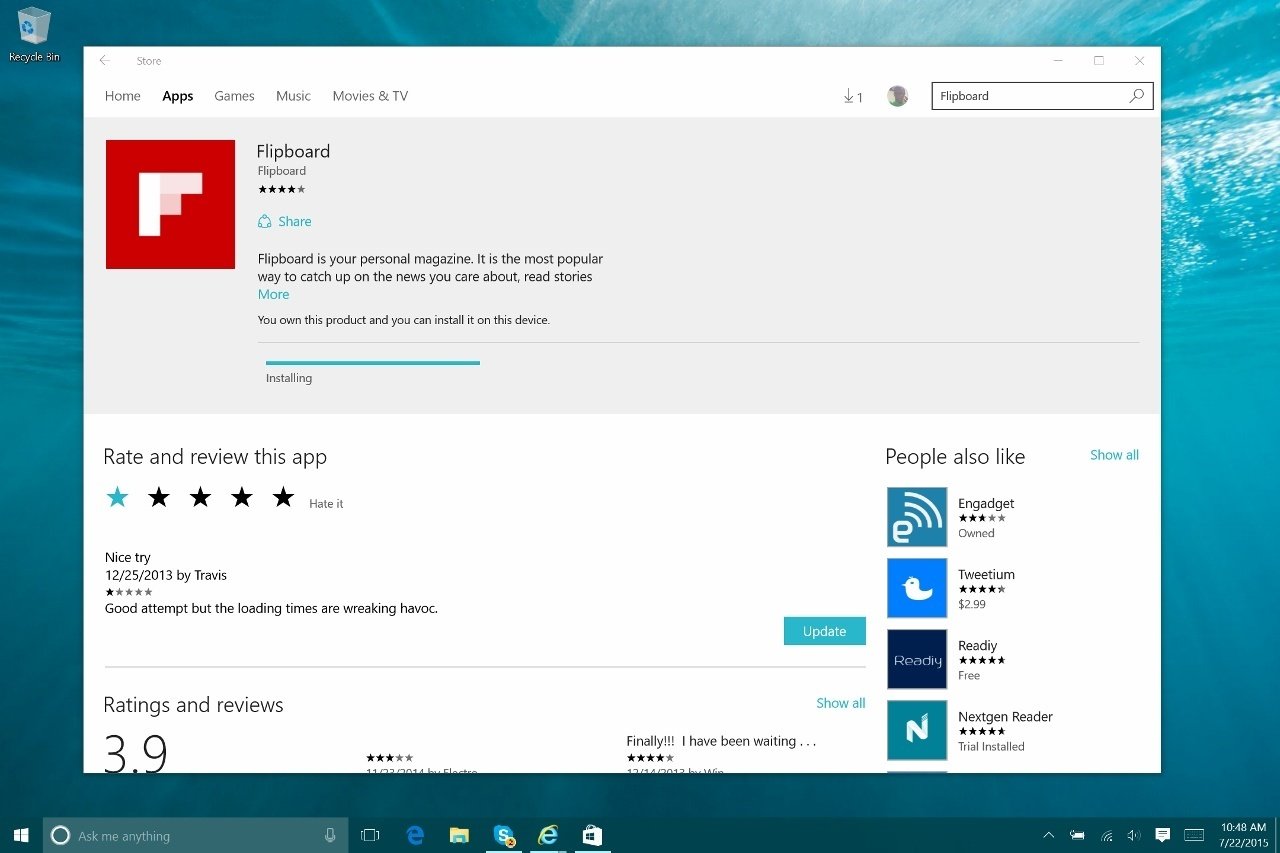Open the Action Center notifications icon
The image size is (1280, 853).
1163,835
